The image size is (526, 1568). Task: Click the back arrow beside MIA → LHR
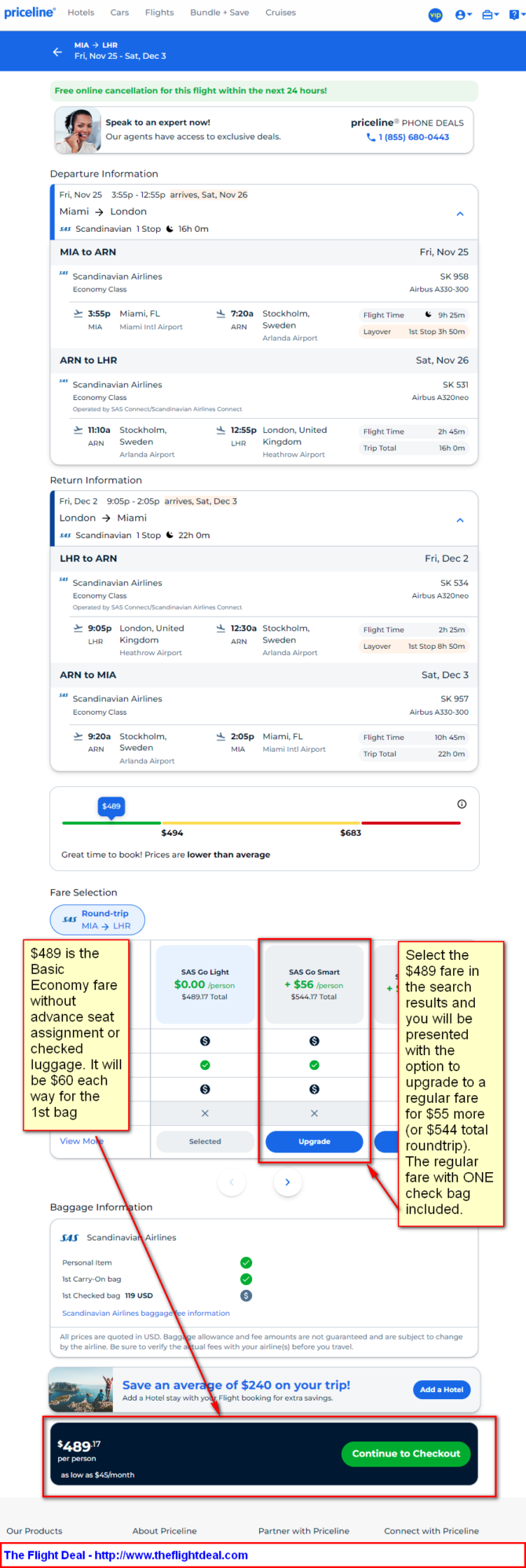57,51
